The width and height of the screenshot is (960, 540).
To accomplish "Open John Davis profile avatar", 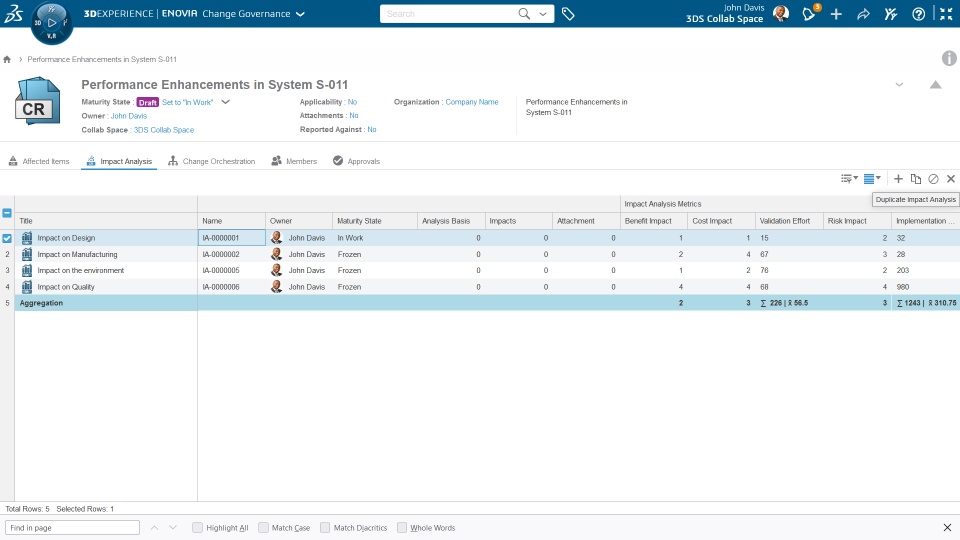I will click(781, 13).
